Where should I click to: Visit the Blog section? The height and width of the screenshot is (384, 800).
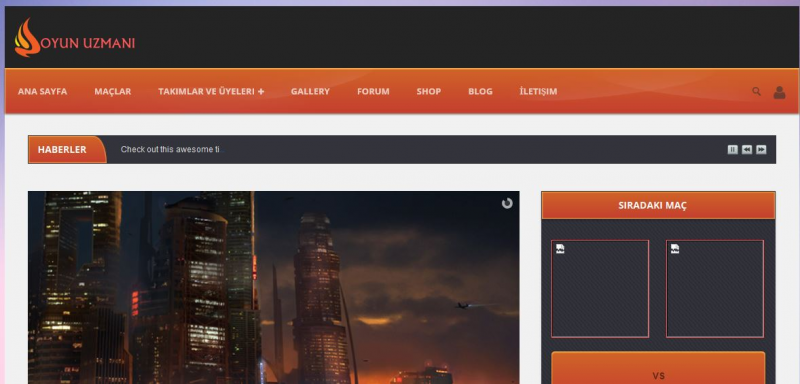click(x=481, y=91)
